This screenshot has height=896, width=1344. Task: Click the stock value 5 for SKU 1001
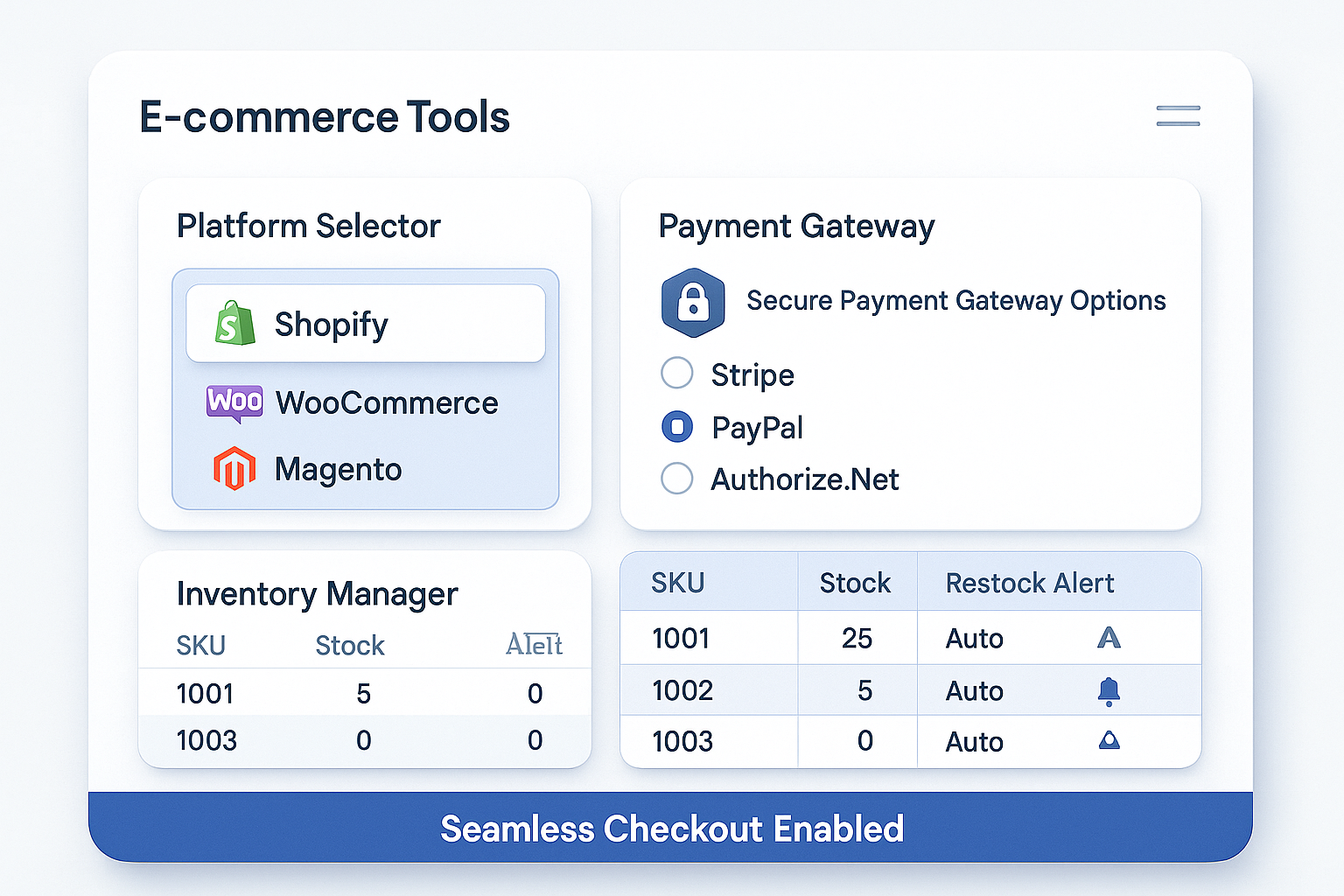[362, 693]
